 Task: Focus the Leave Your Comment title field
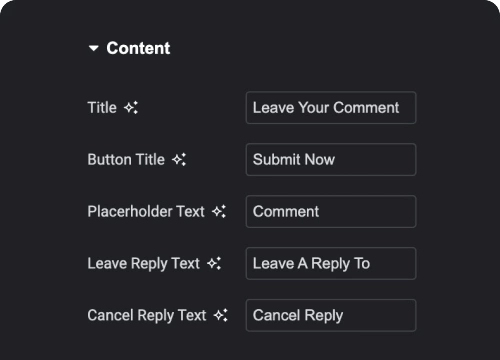[x=331, y=108]
